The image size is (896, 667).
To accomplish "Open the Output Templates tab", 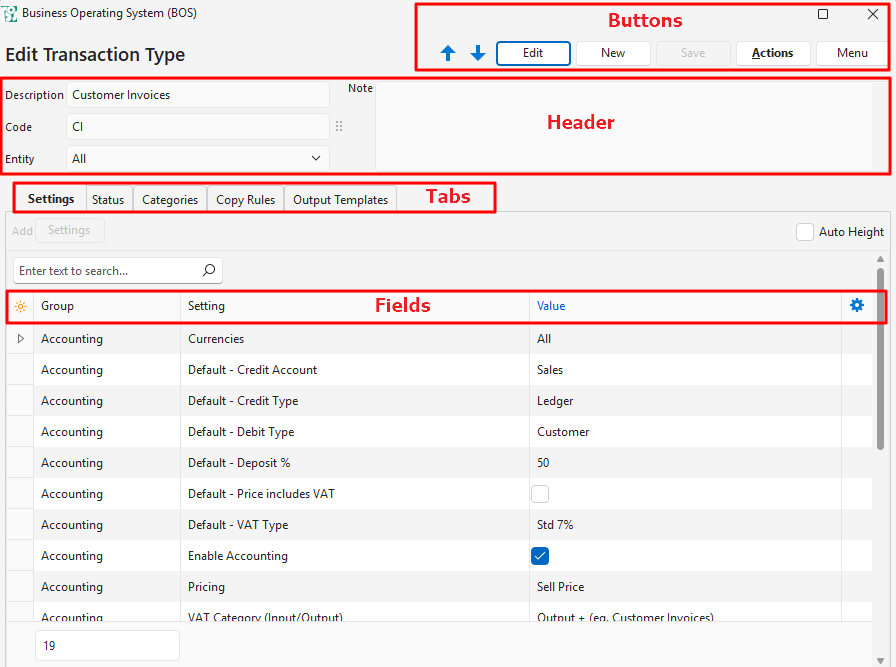I will 340,199.
